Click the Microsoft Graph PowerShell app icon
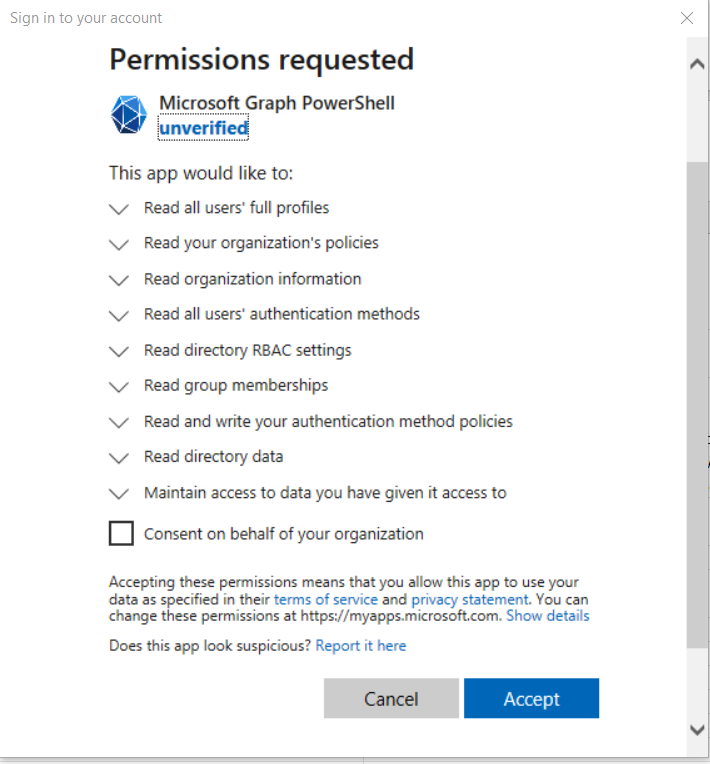Screen dimensions: 710x764 (129, 115)
